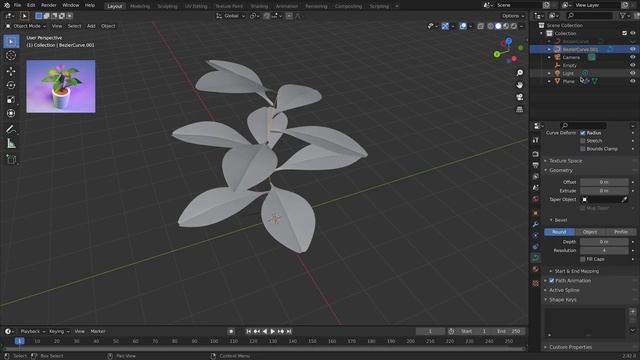Screen dimensions: 640x360
Task: Open the Add menu in viewport header
Action: 91,26
